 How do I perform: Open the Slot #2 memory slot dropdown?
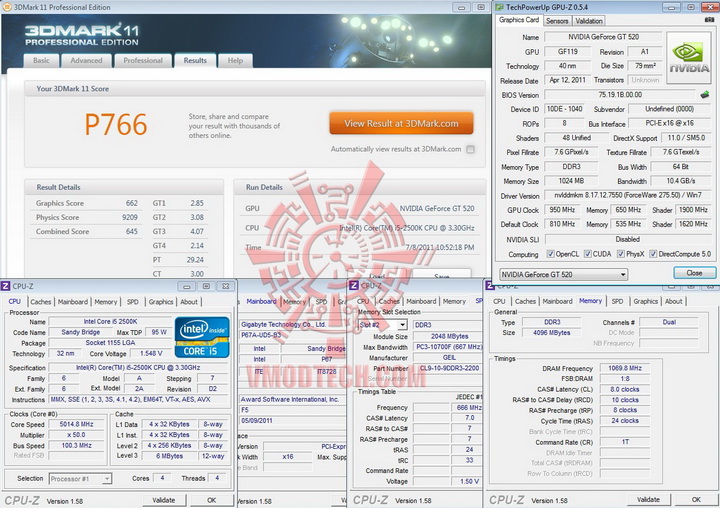tap(382, 325)
